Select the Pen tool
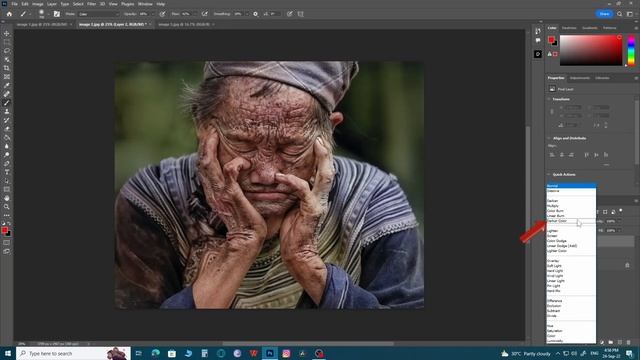Image resolution: width=640 pixels, height=360 pixels. pos(7,164)
